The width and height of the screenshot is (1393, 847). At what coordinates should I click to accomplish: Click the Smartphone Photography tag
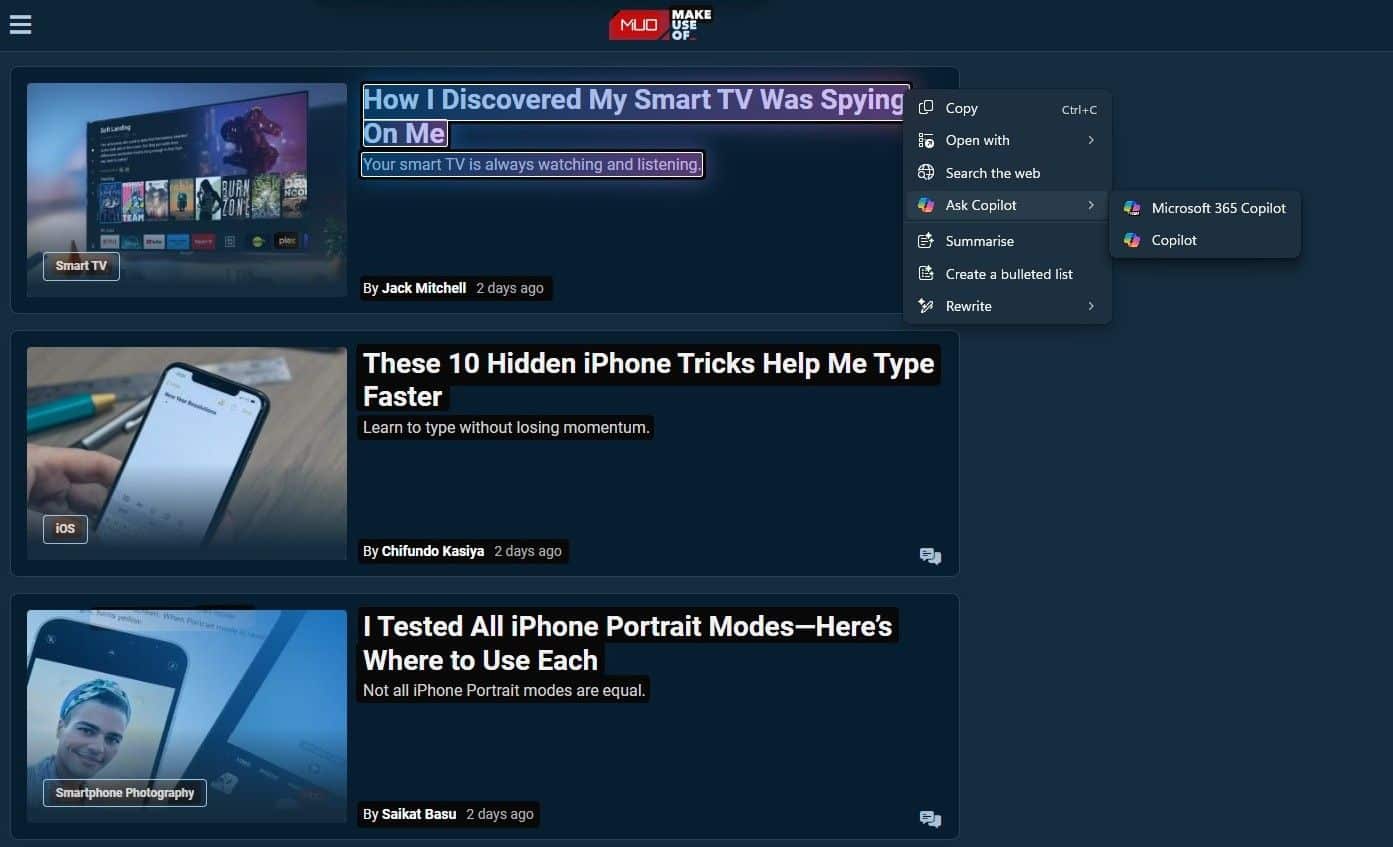[125, 793]
